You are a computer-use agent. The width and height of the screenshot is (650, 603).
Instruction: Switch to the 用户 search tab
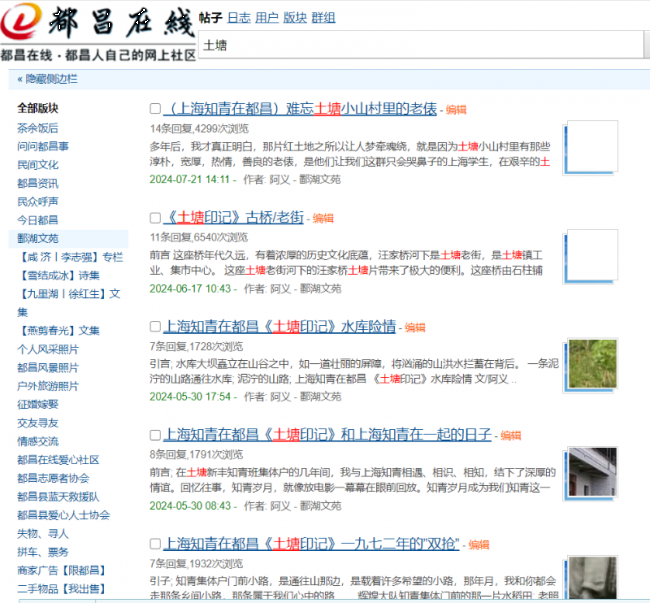[x=267, y=18]
